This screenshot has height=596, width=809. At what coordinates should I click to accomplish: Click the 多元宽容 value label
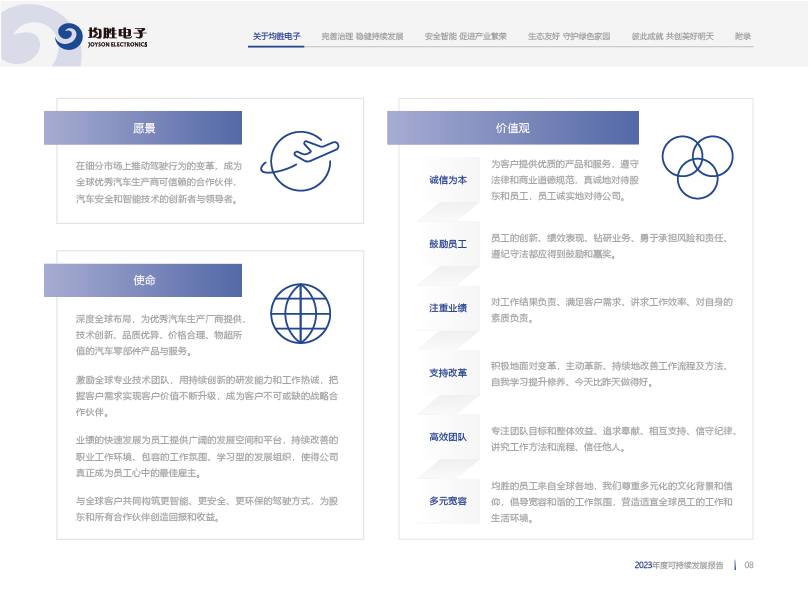pos(448,500)
